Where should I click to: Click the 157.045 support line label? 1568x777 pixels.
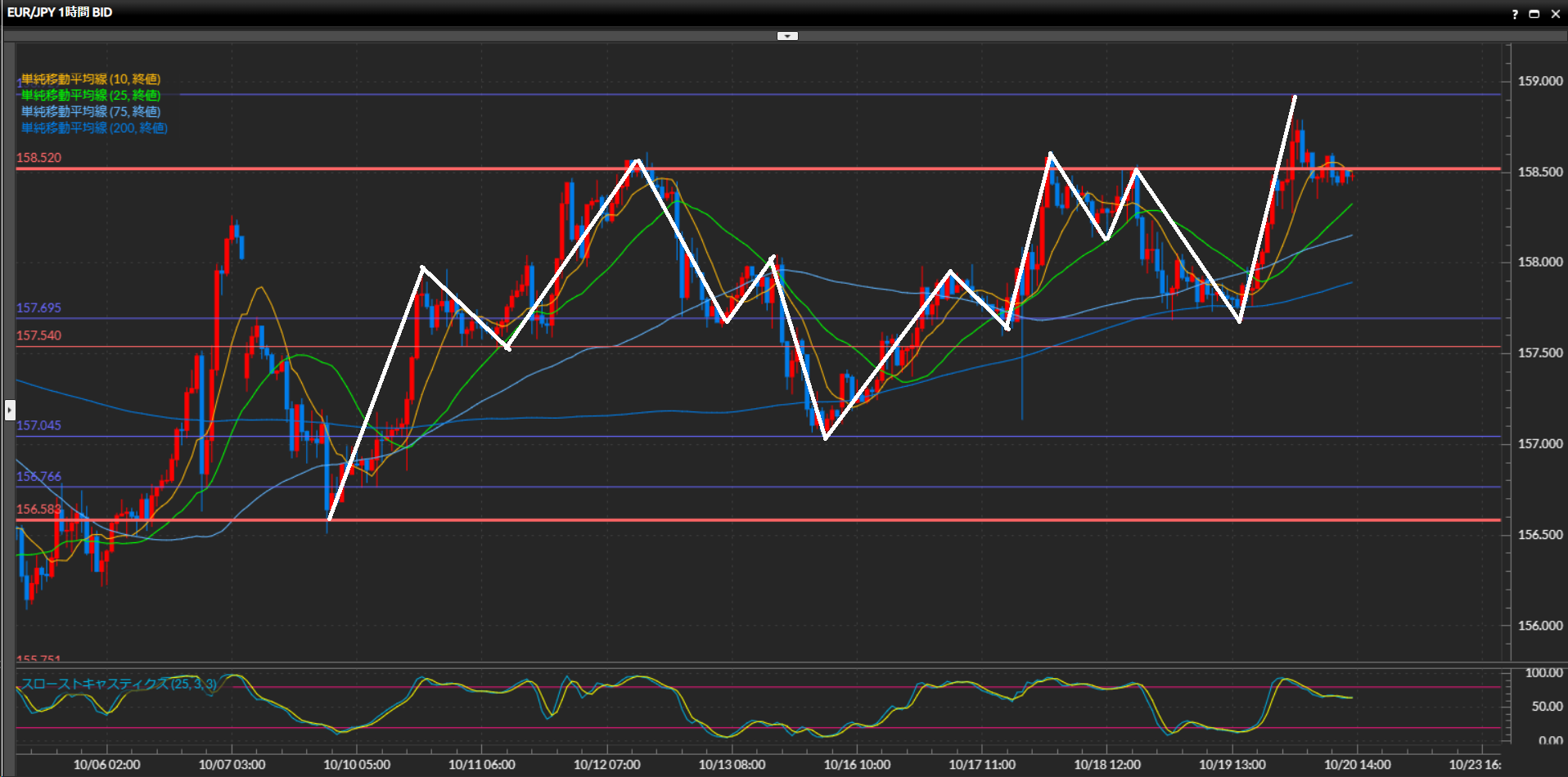(38, 425)
